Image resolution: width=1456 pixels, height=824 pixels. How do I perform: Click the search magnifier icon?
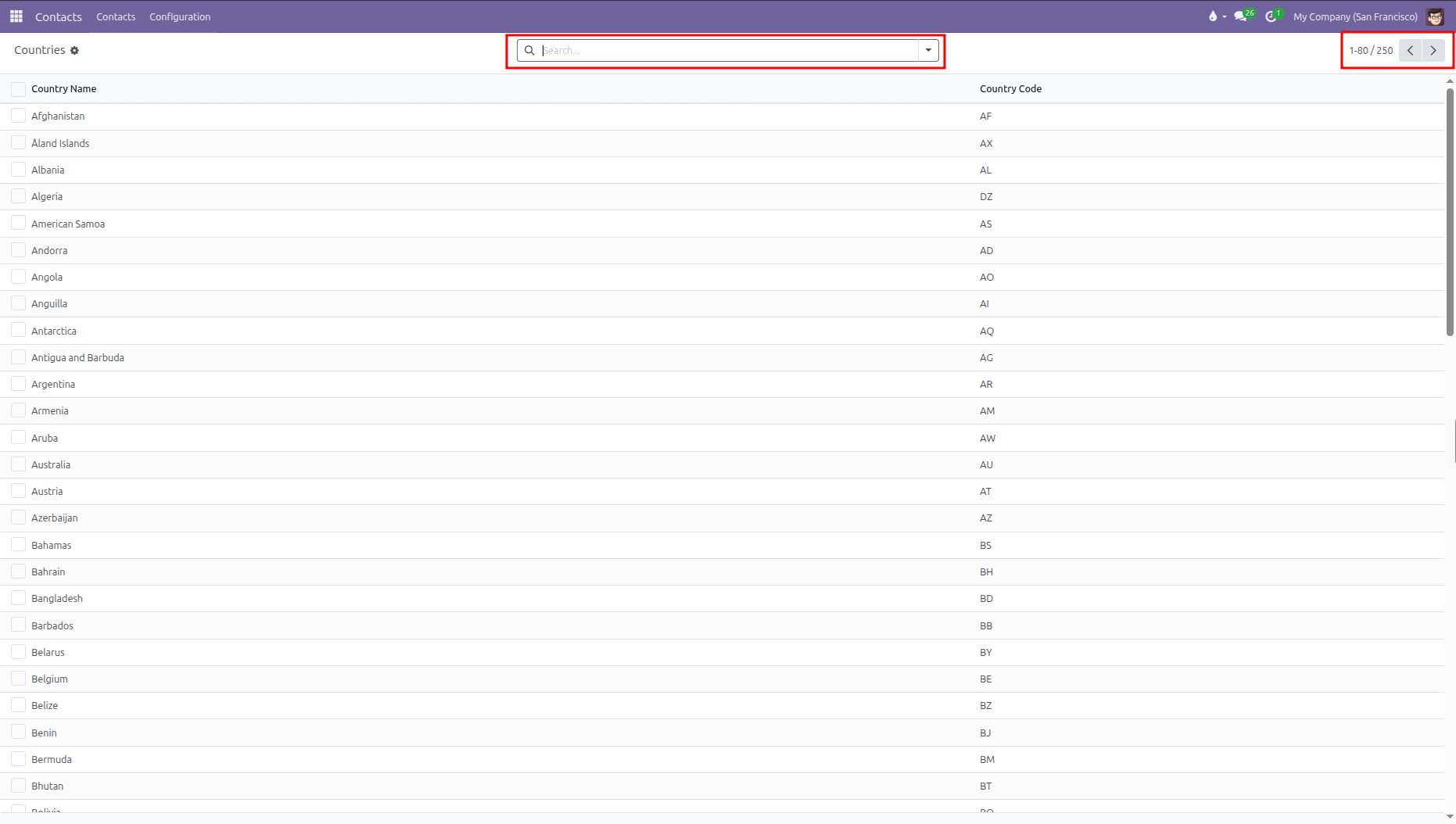[529, 51]
